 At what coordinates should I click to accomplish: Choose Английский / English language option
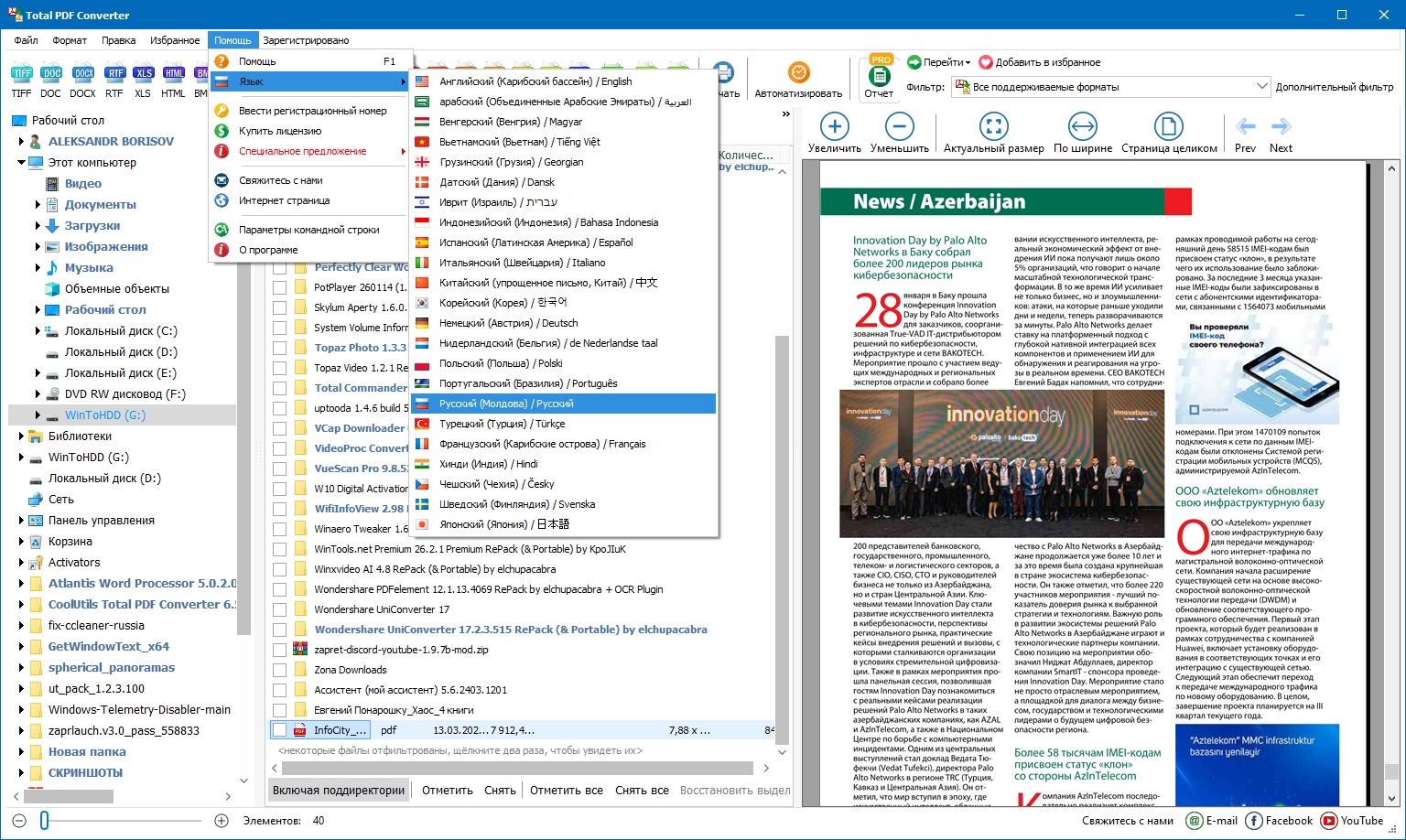click(563, 81)
